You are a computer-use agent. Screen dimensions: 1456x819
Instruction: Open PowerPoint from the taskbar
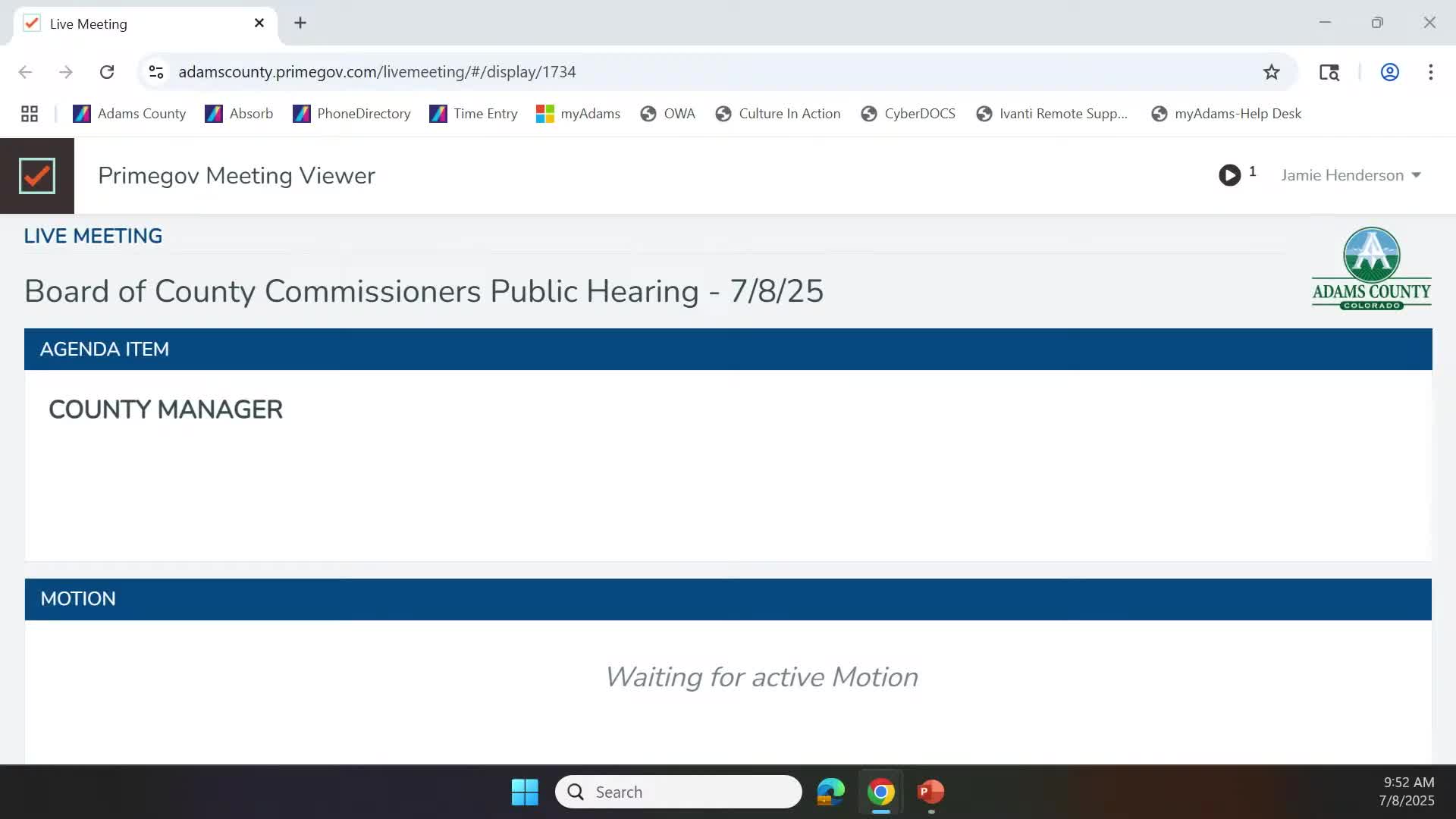point(930,792)
